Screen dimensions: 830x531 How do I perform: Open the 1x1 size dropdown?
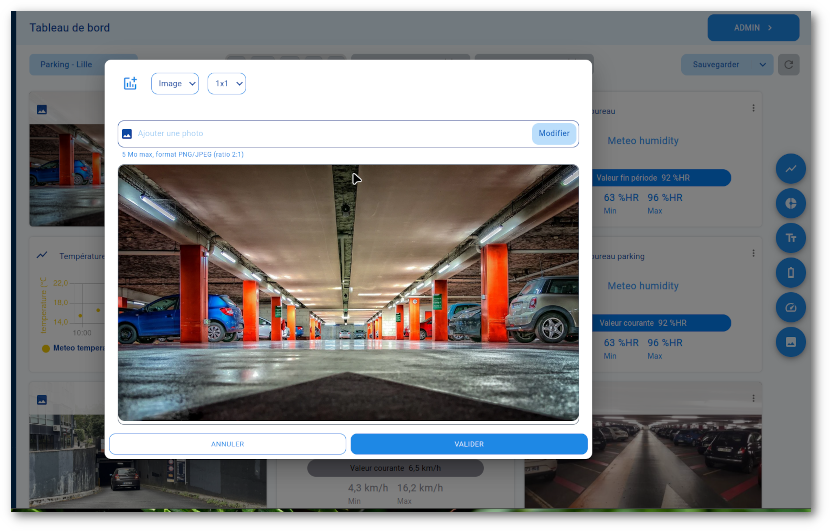226,84
